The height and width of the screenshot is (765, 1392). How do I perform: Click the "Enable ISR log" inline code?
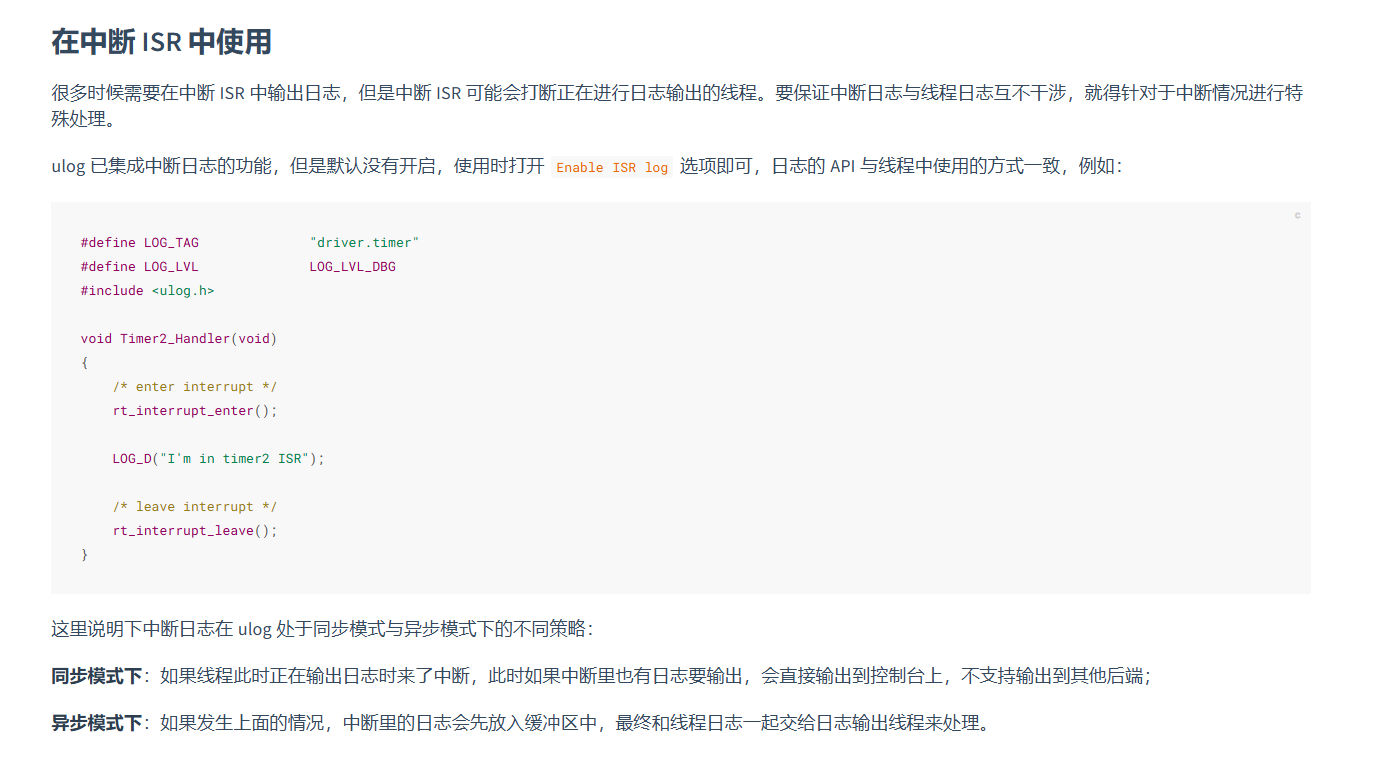[x=612, y=167]
